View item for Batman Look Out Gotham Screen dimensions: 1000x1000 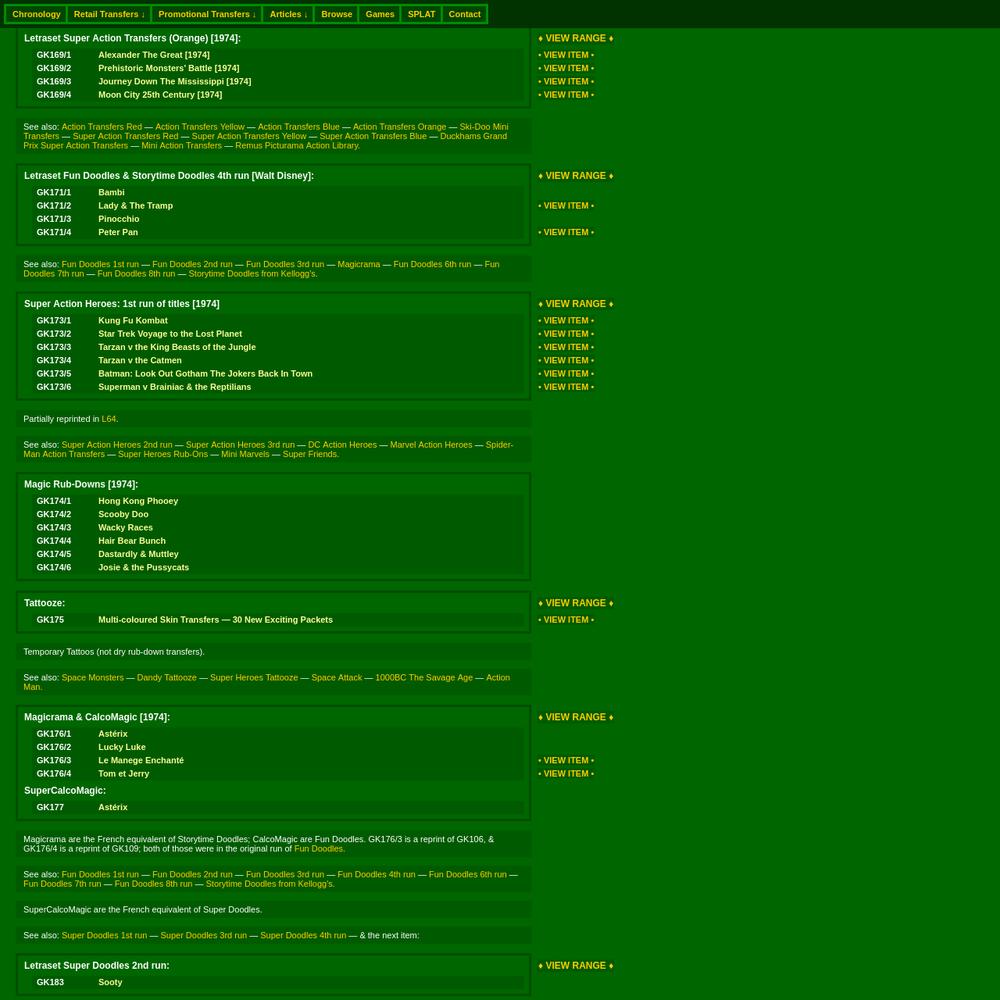pos(566,374)
